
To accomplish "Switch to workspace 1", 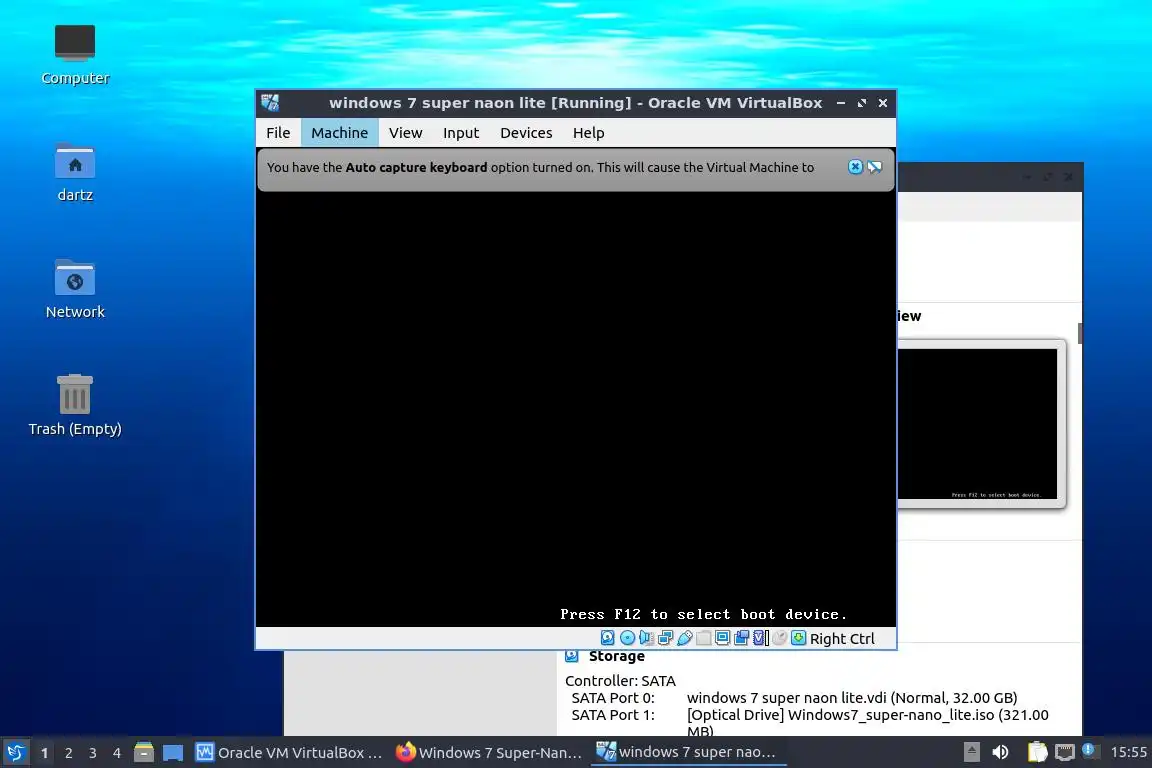I will [45, 753].
